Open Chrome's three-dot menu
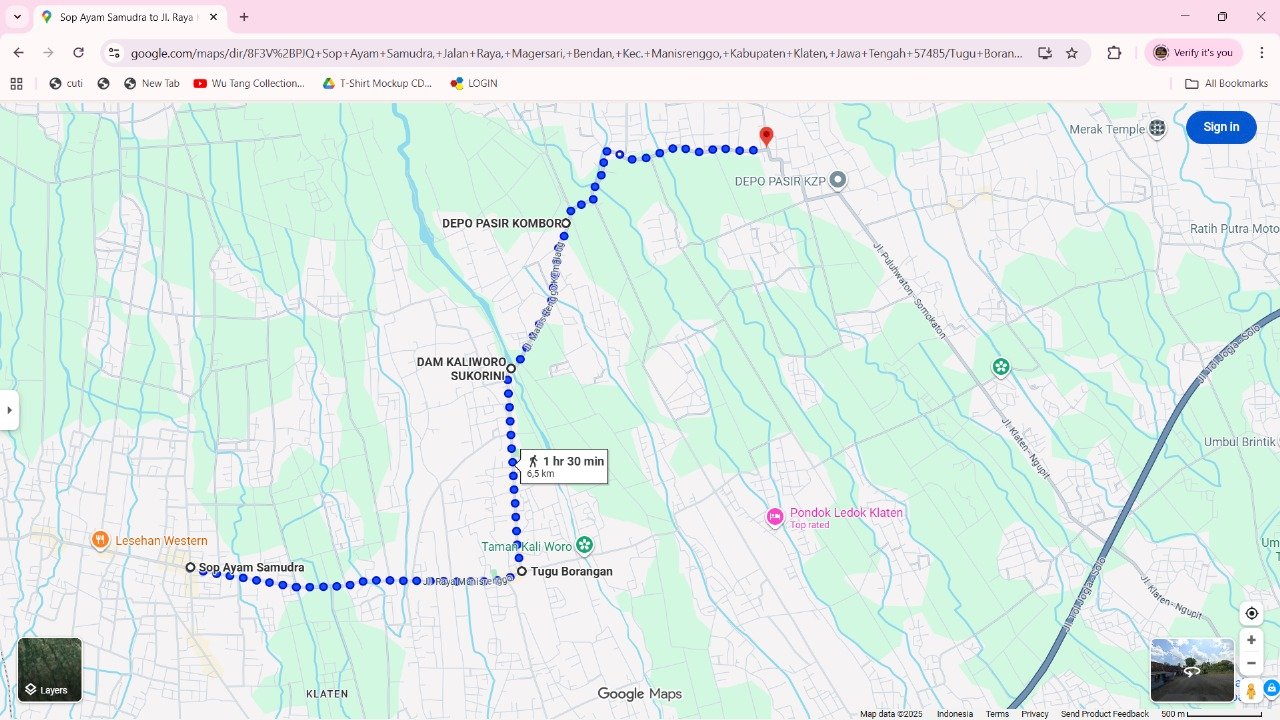Screen dimensions: 1280x720 pos(1261,53)
